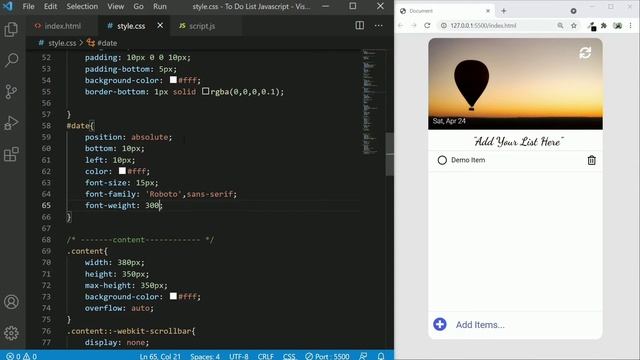Delete Demo Item with trash icon
This screenshot has width=640, height=360.
(x=591, y=160)
